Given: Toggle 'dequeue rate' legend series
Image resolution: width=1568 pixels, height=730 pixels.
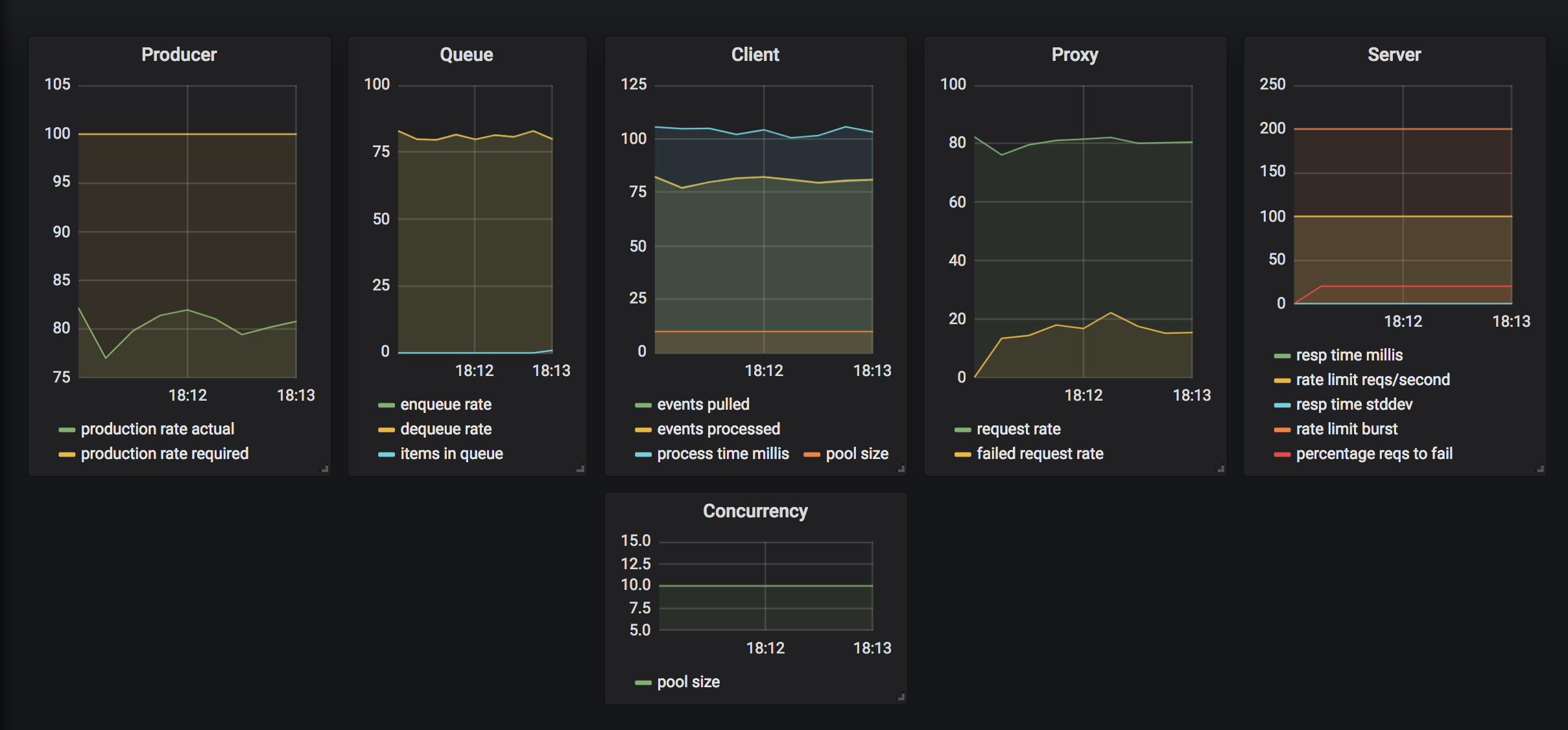Looking at the screenshot, I should point(445,429).
